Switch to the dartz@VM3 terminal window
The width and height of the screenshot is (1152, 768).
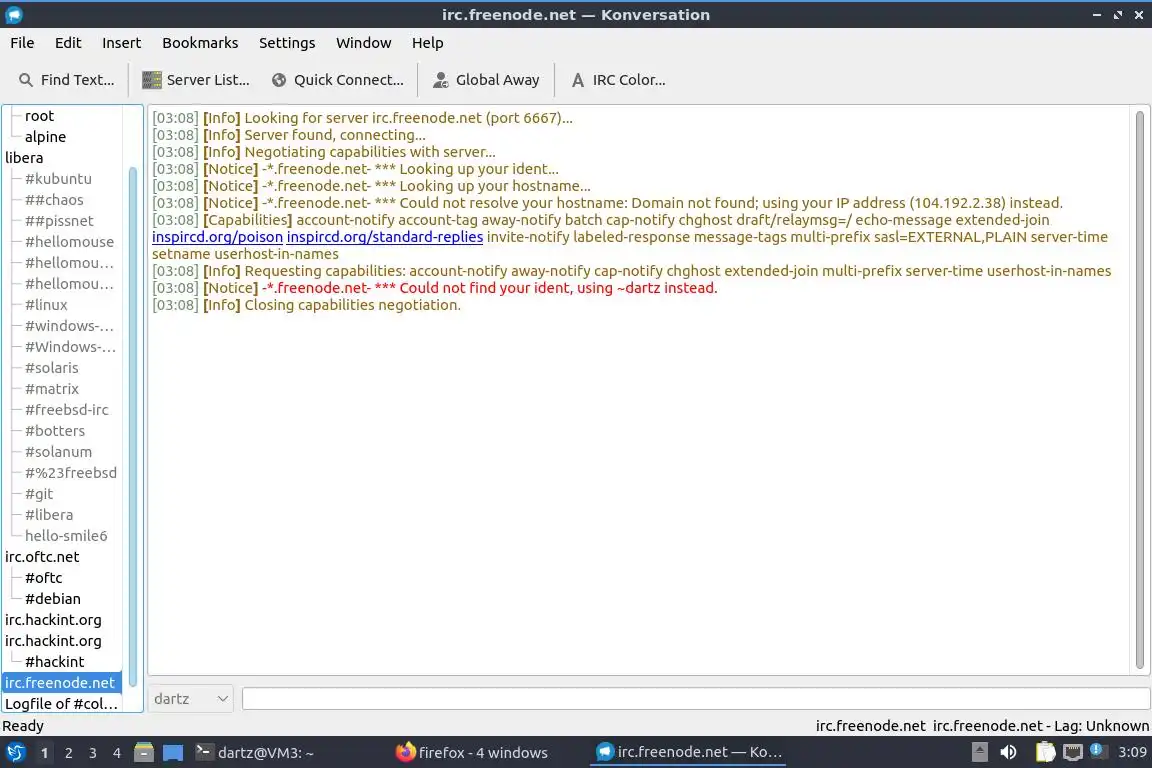(255, 753)
